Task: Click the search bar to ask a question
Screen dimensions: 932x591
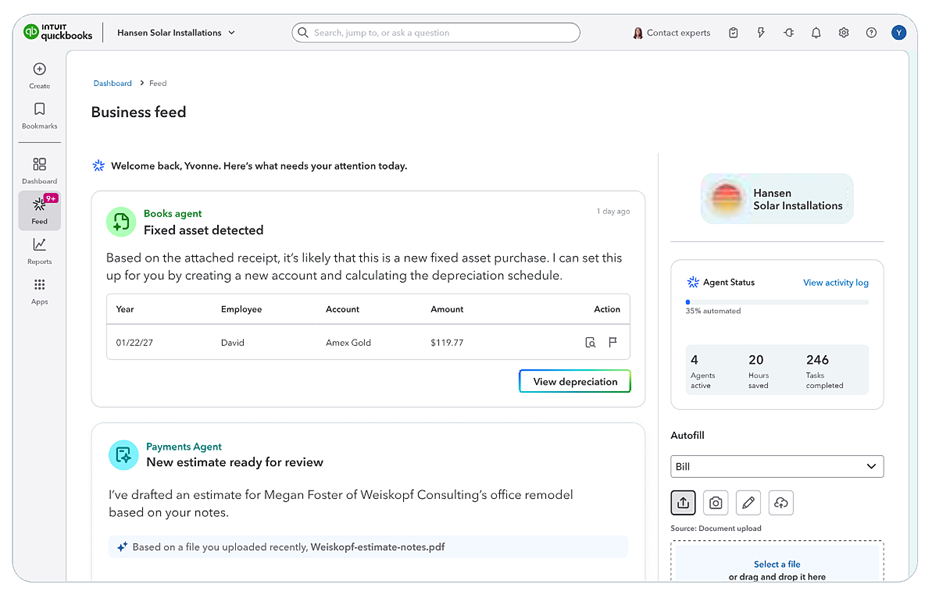Action: pyautogui.click(x=435, y=32)
